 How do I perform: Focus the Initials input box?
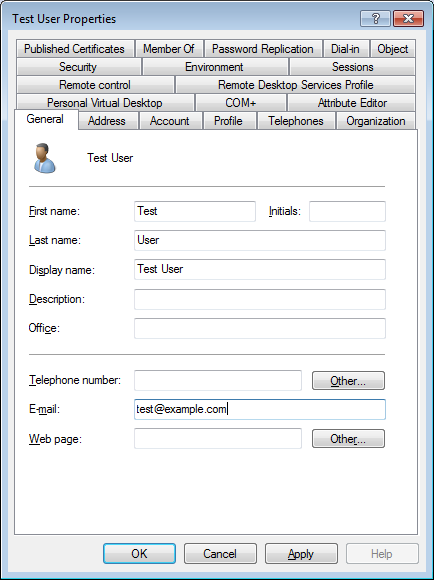pos(347,211)
